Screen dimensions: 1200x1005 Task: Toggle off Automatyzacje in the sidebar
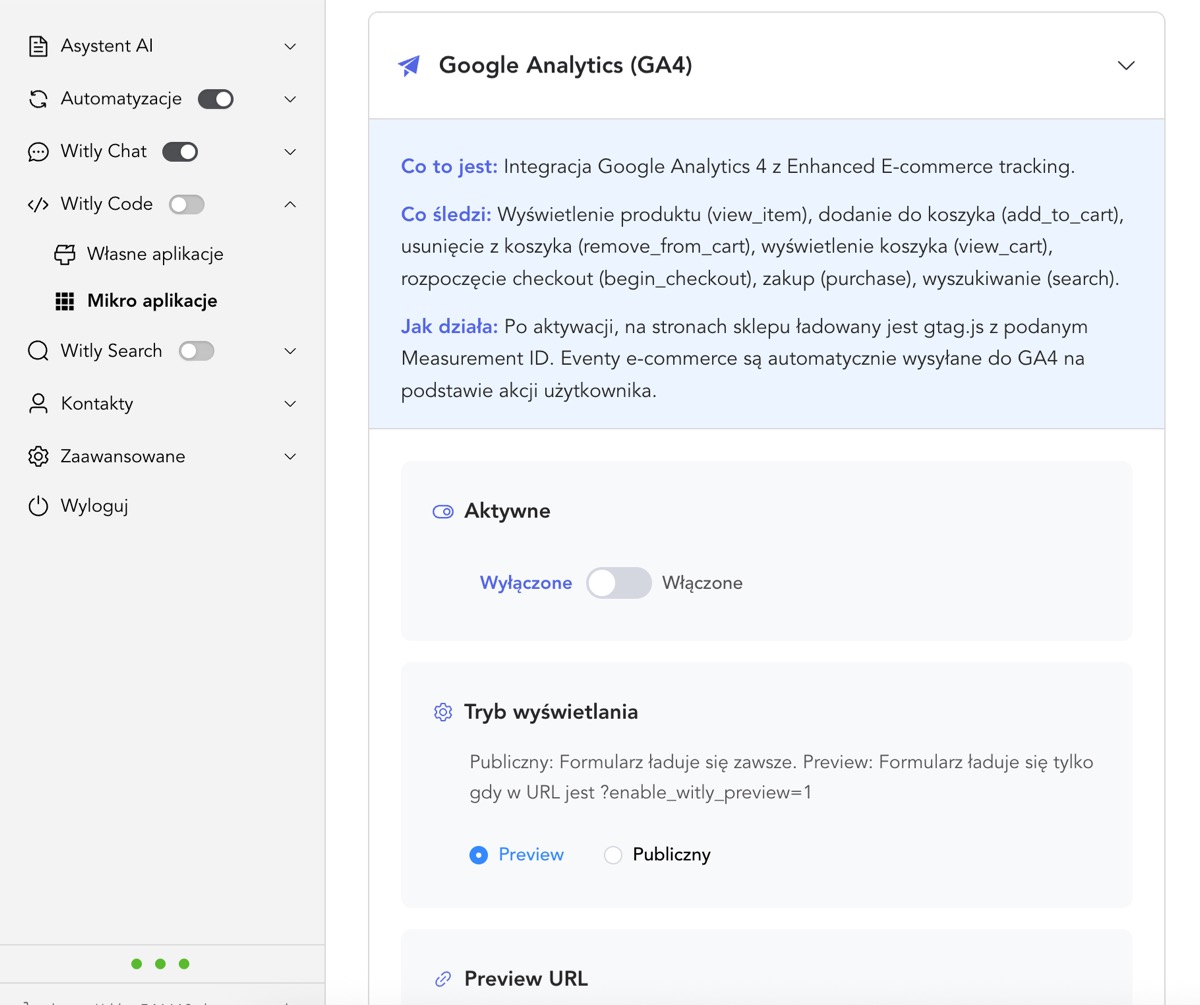click(215, 98)
